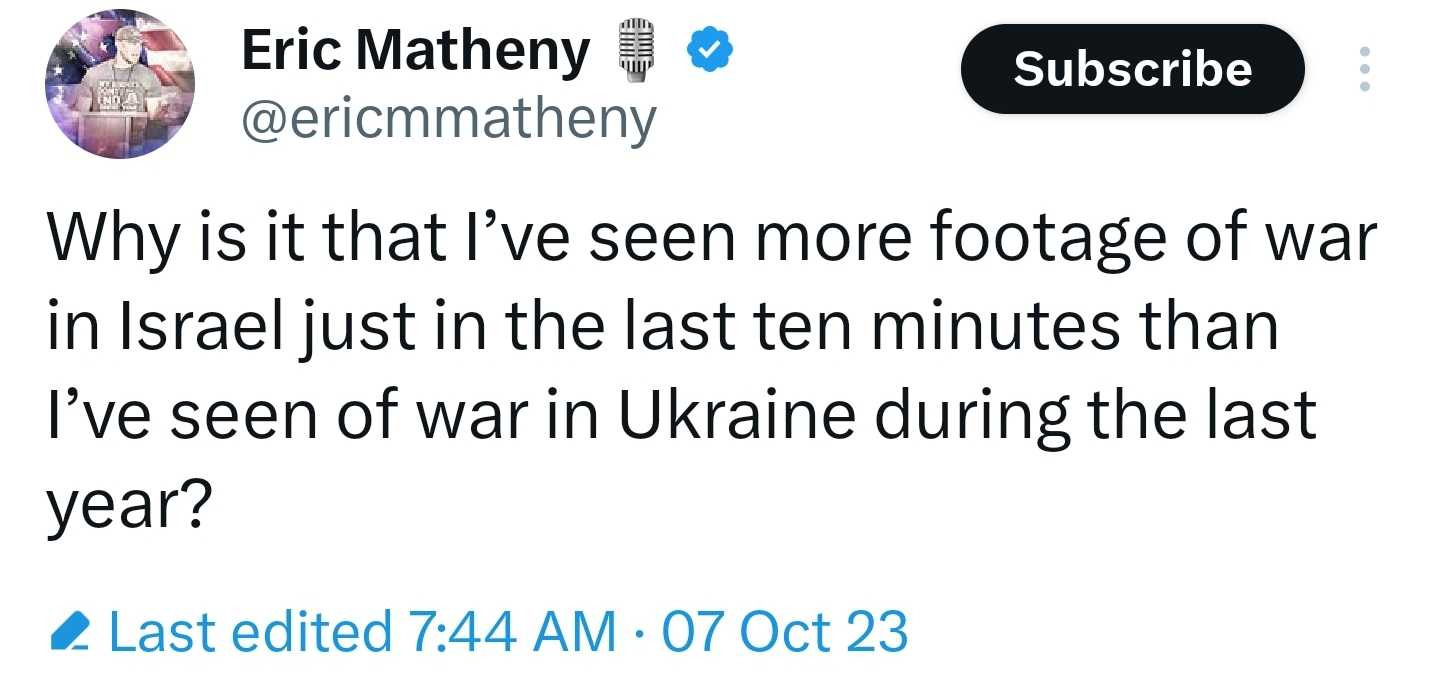
Task: Open the @ericmmatheny handle link
Action: click(448, 121)
